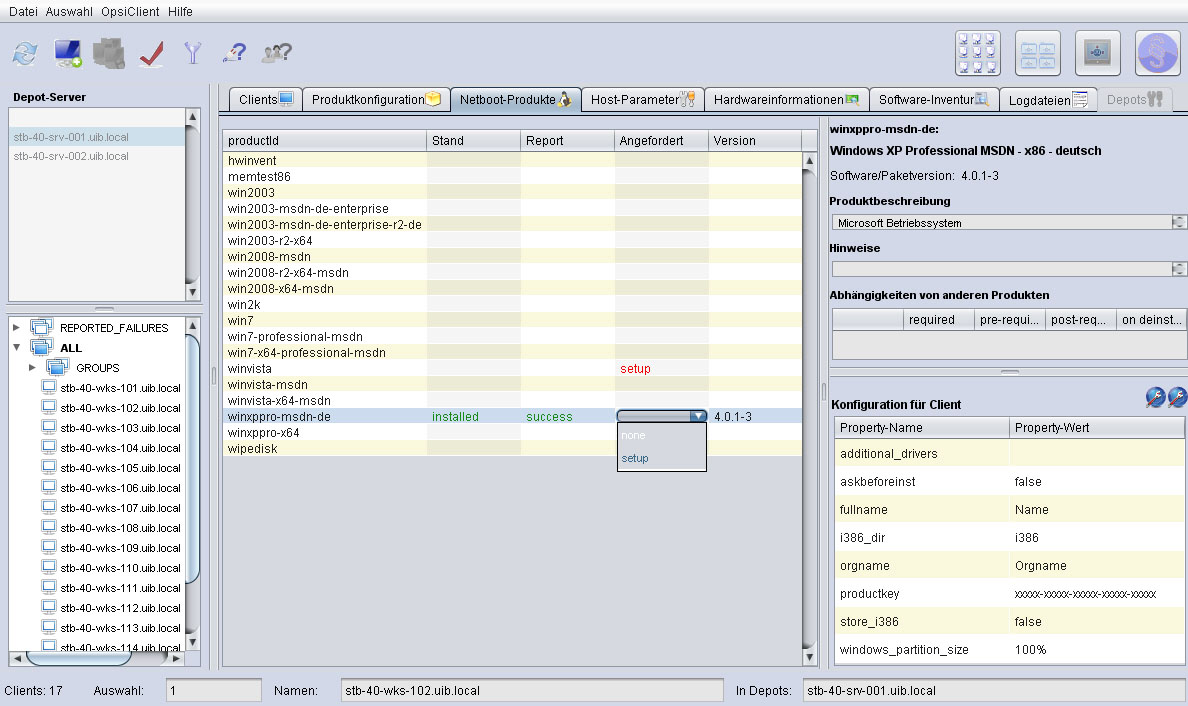This screenshot has height=706, width=1188.
Task: Choose 'setup' in the open dropdown list
Action: pyautogui.click(x=661, y=458)
